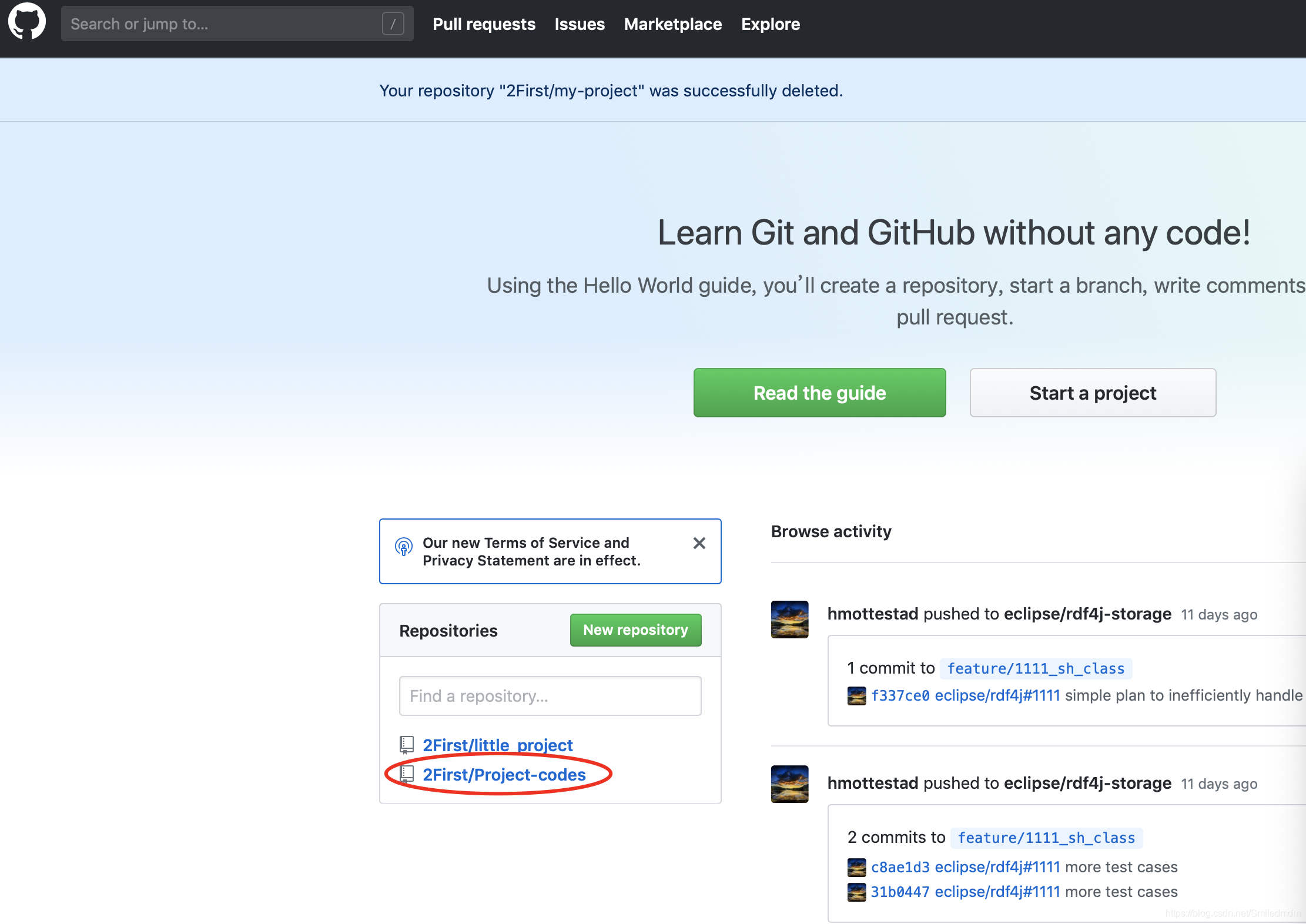Open Issues in the top navigation

coord(580,24)
